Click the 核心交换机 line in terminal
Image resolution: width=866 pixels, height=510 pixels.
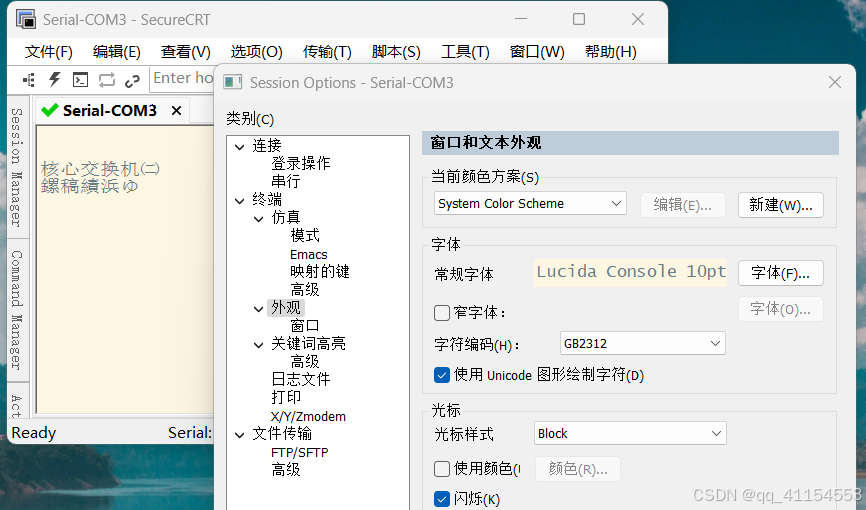100,168
